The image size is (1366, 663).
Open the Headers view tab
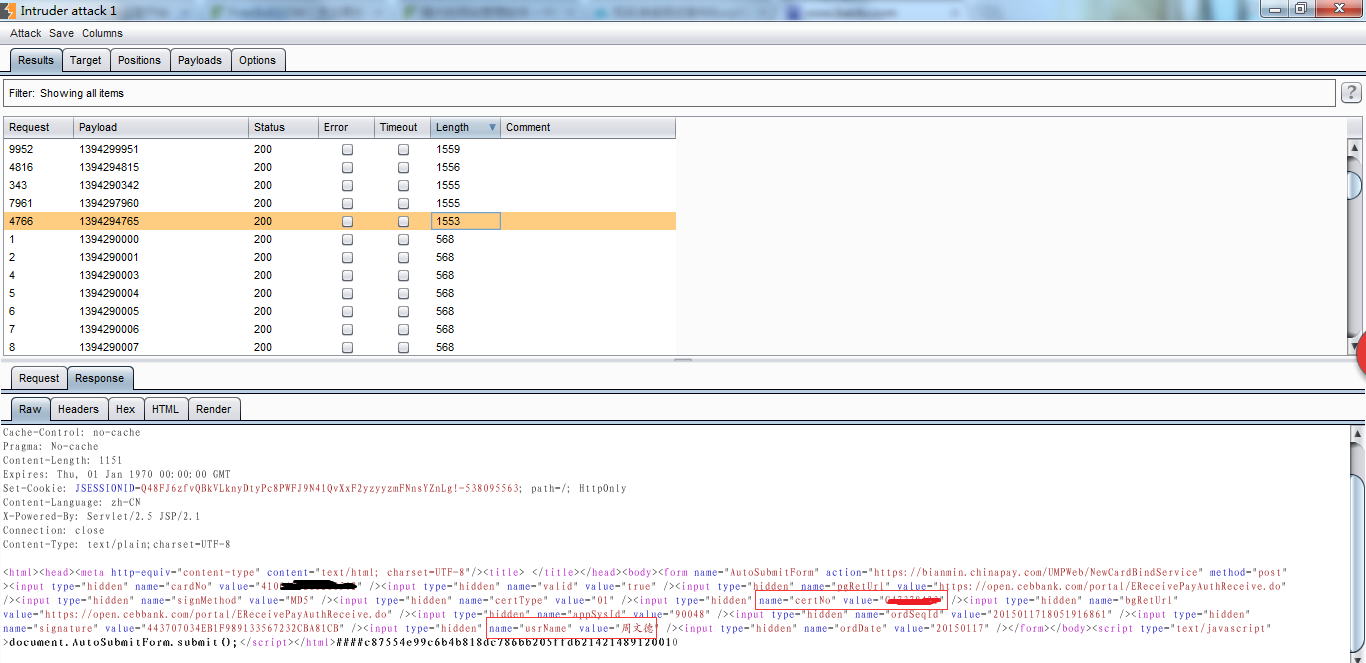[78, 409]
